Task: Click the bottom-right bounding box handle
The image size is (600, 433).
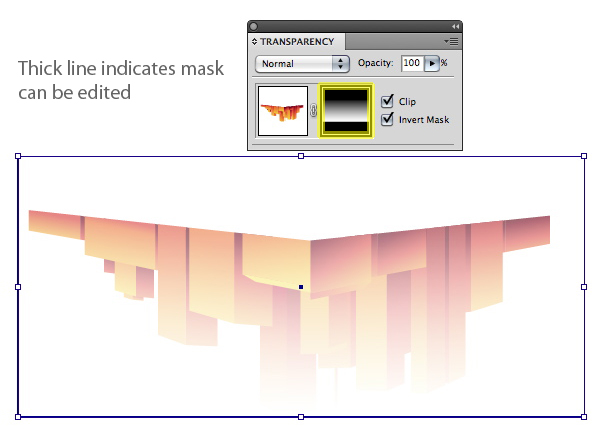Action: tap(584, 417)
